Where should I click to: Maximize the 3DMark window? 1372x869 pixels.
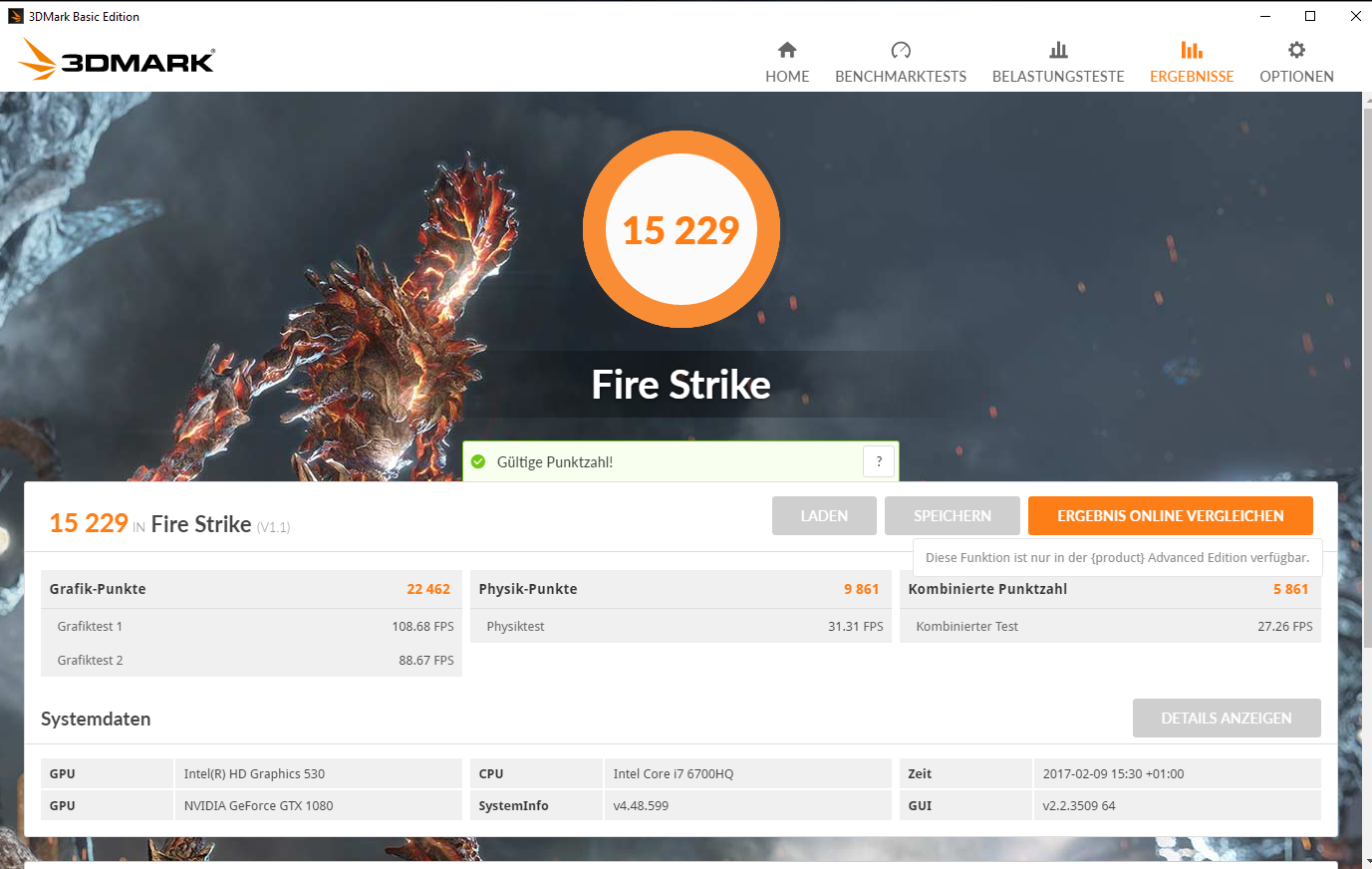(1310, 16)
